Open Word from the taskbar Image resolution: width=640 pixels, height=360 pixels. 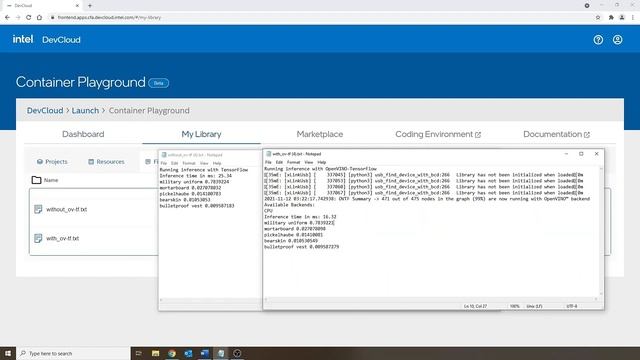coord(204,353)
